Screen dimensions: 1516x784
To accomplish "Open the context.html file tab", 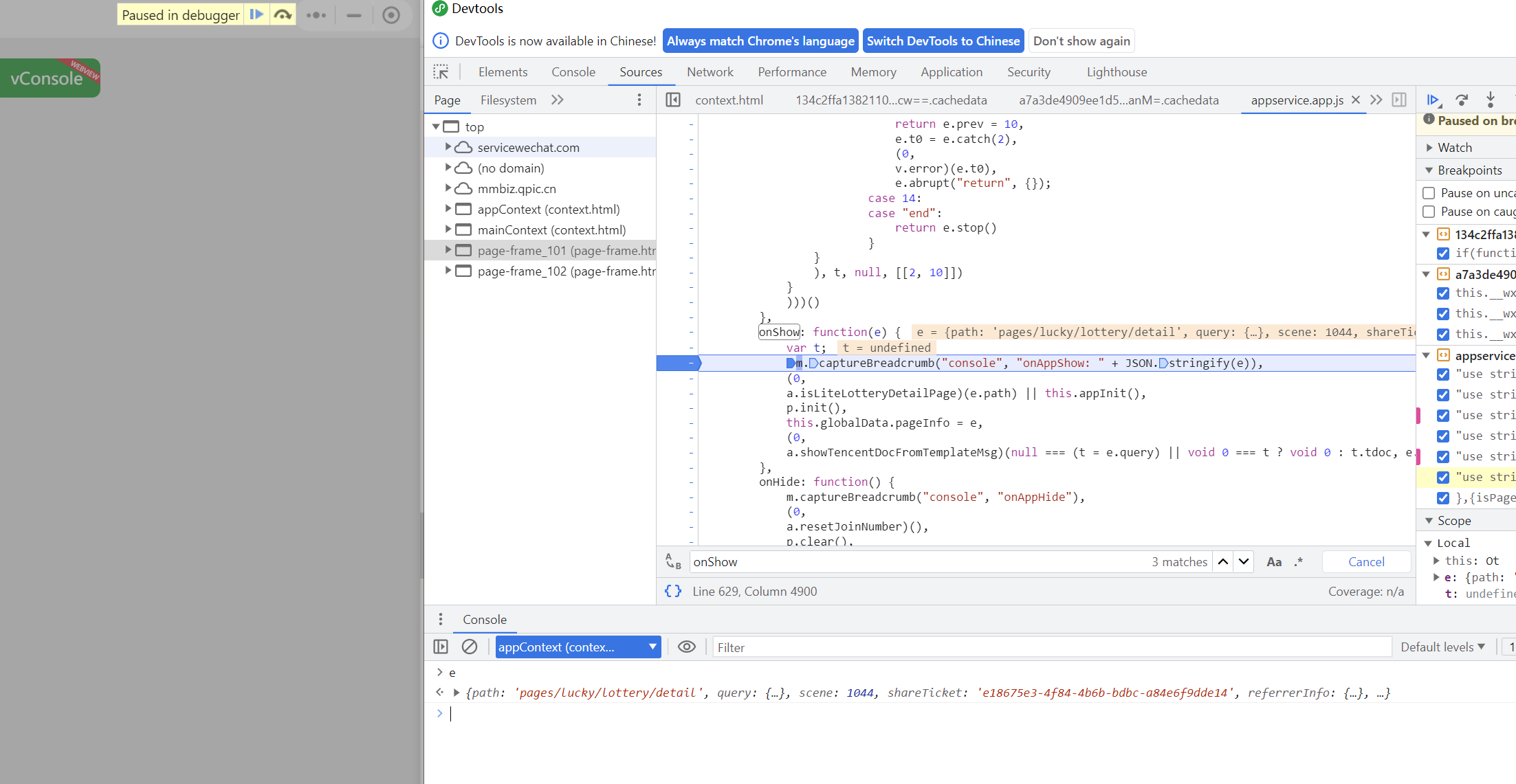I will click(729, 100).
